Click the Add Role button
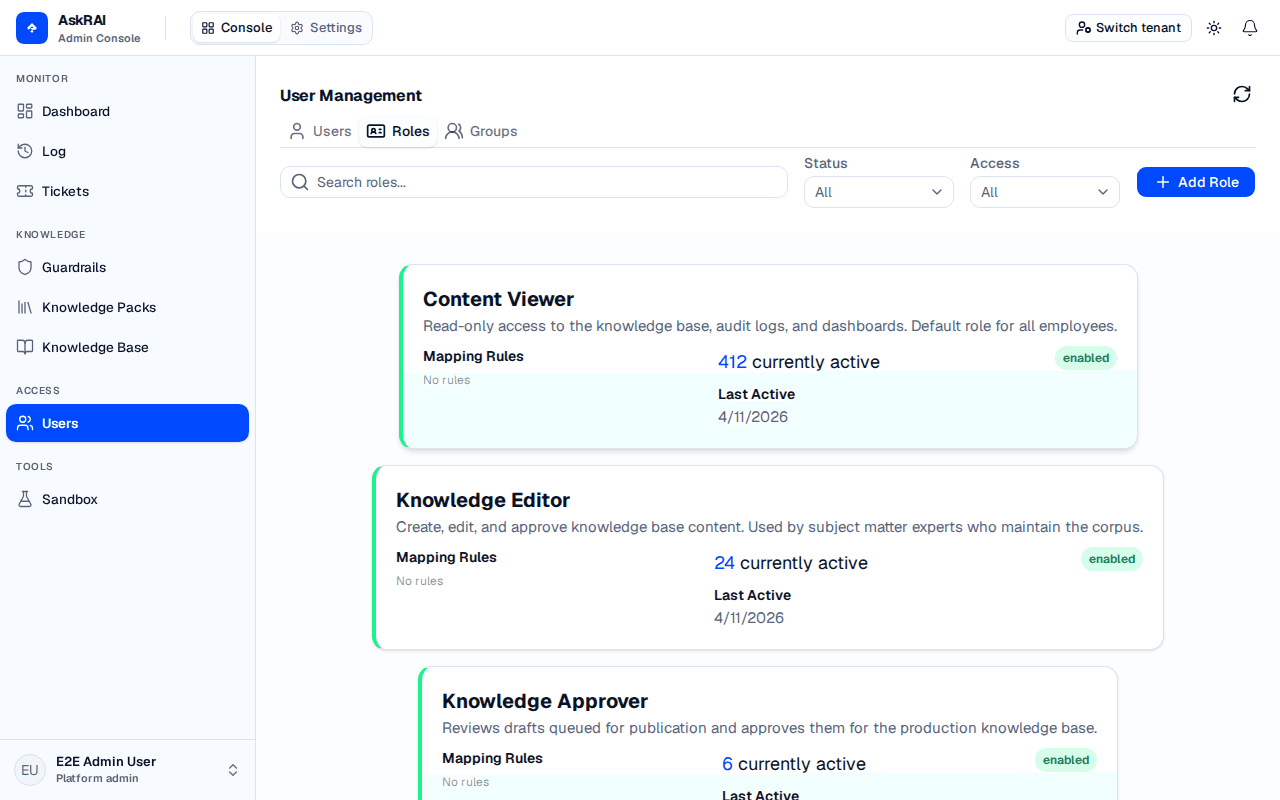The height and width of the screenshot is (800, 1280). click(1196, 182)
